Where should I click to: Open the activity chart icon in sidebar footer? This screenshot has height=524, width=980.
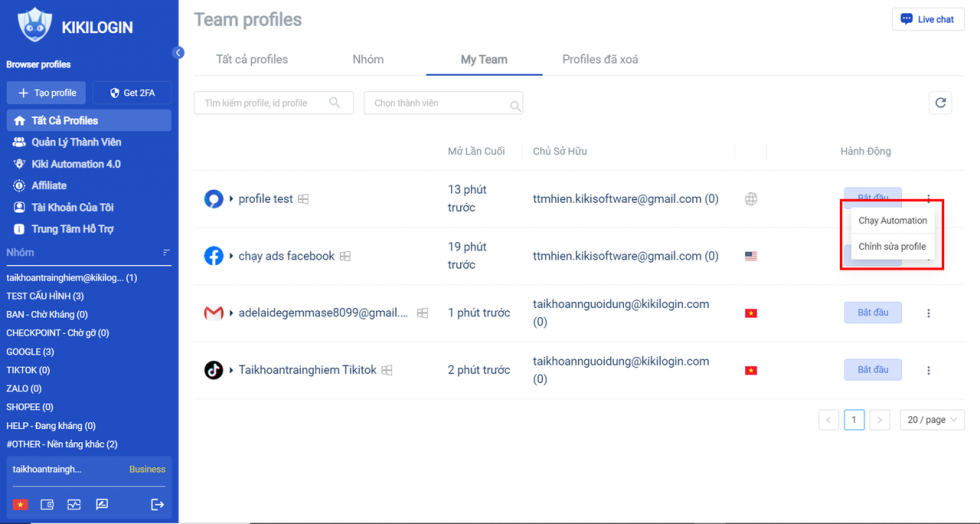click(x=74, y=505)
